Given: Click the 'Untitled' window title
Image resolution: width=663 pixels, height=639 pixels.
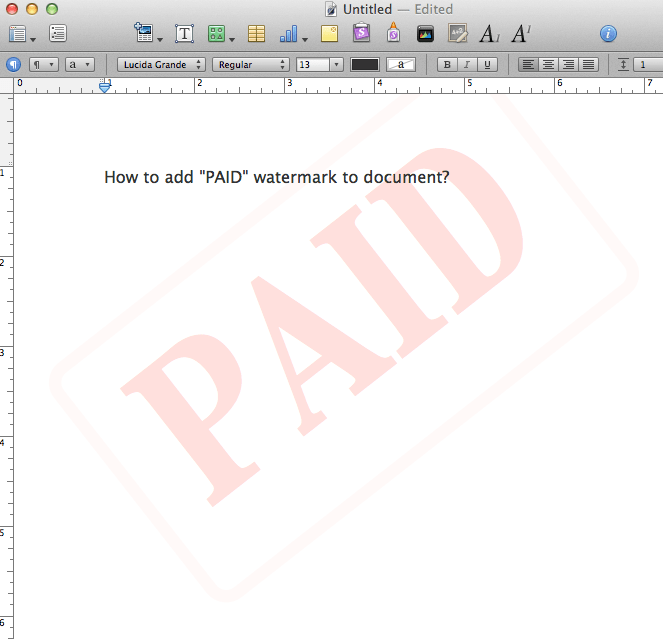Looking at the screenshot, I should coord(367,9).
